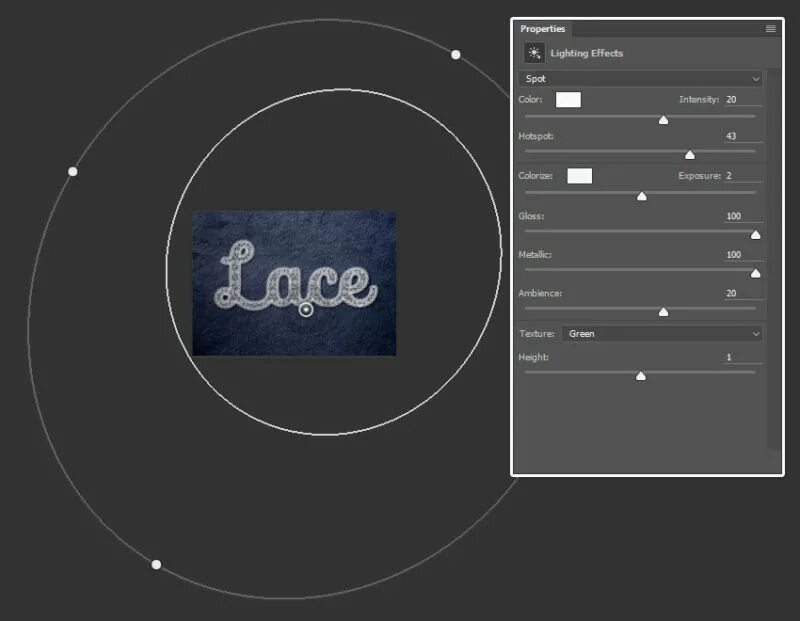800x621 pixels.
Task: Click the bottom outer ellipse handle
Action: pyautogui.click(x=157, y=564)
